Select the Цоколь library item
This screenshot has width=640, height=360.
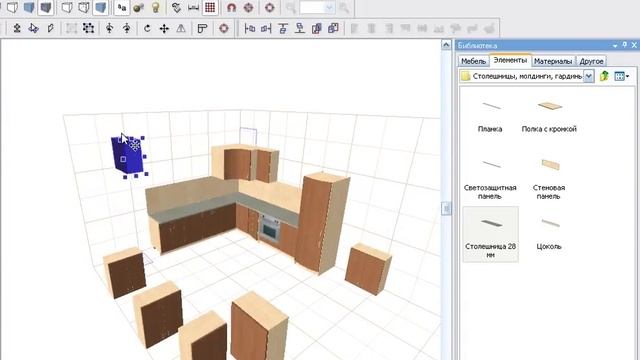pyautogui.click(x=549, y=233)
